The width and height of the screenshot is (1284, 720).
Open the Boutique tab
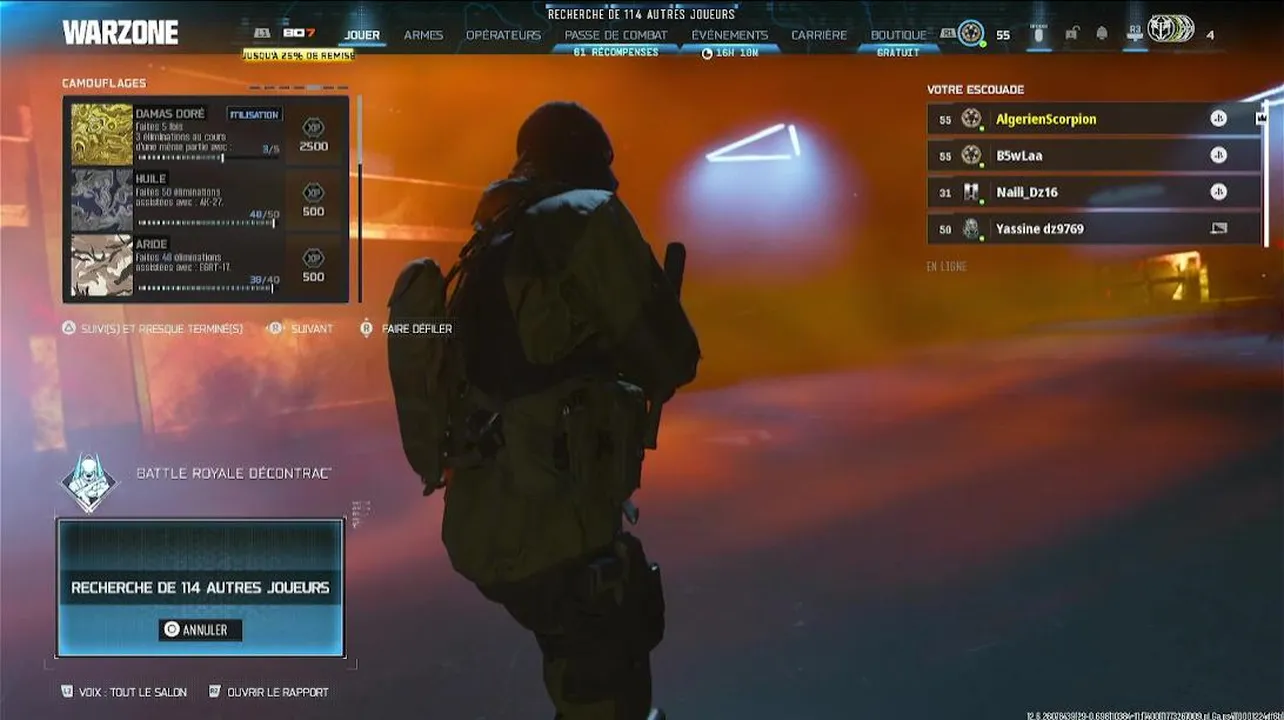click(898, 35)
